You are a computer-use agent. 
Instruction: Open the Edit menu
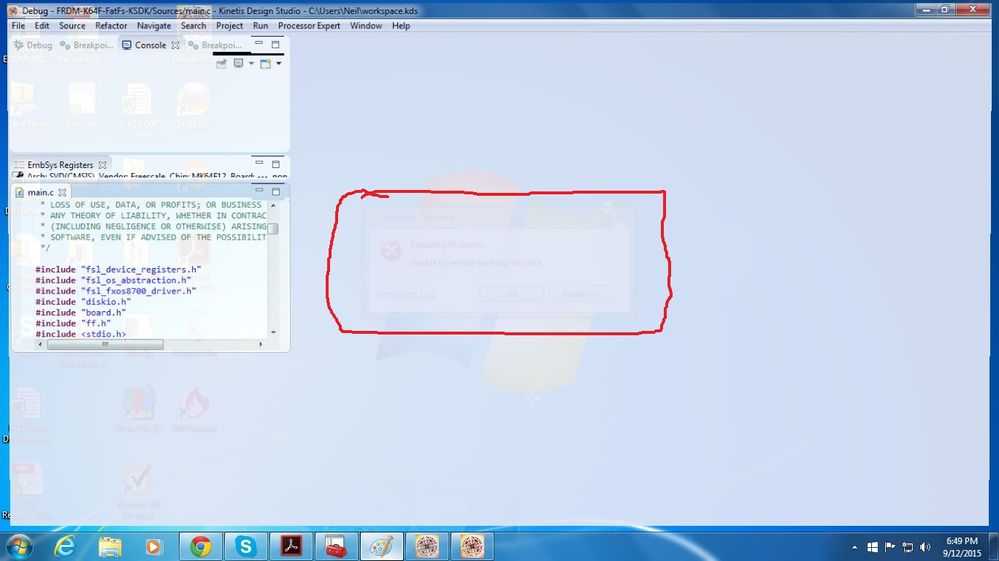pos(41,25)
